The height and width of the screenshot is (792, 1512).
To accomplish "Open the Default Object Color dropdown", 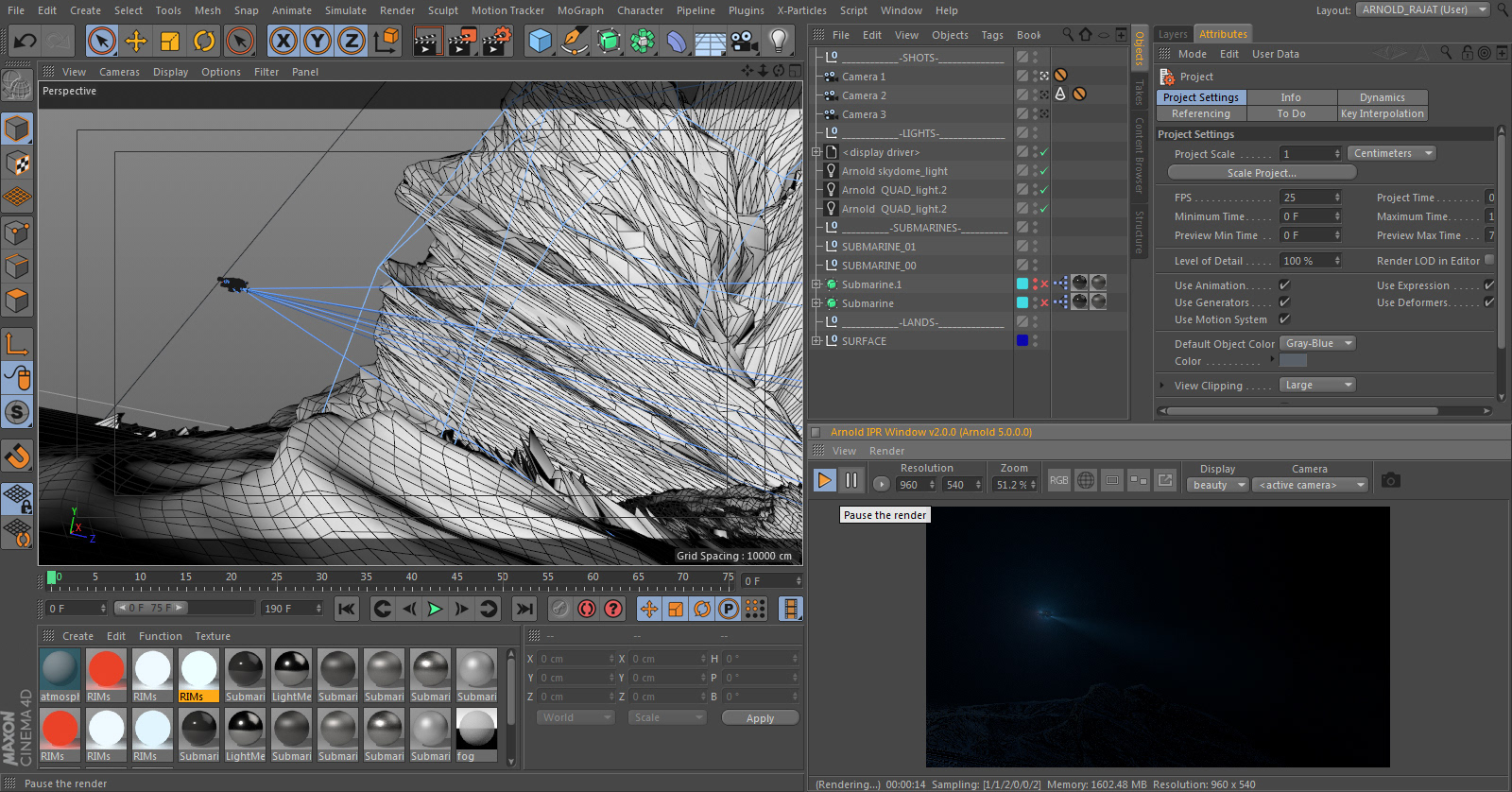I will click(x=1319, y=344).
